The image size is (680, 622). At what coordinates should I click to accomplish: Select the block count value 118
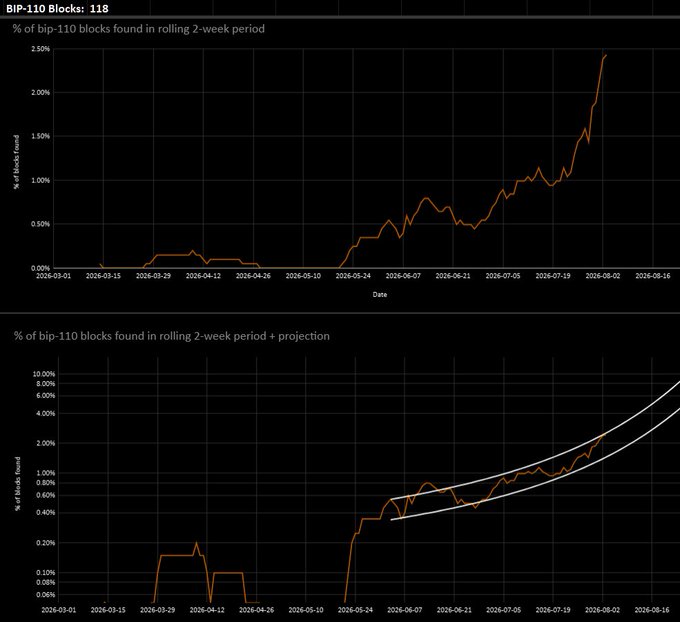click(99, 8)
